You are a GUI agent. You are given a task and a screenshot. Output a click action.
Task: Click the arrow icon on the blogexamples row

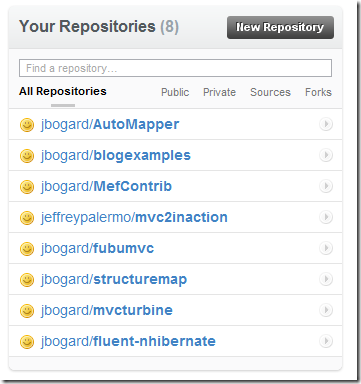pyautogui.click(x=326, y=155)
